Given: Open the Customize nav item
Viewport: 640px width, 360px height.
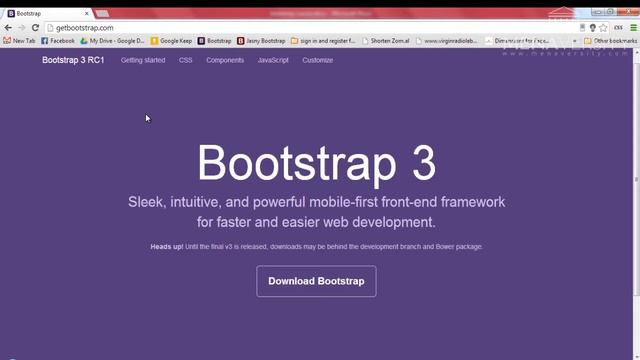Looking at the screenshot, I should (x=318, y=60).
